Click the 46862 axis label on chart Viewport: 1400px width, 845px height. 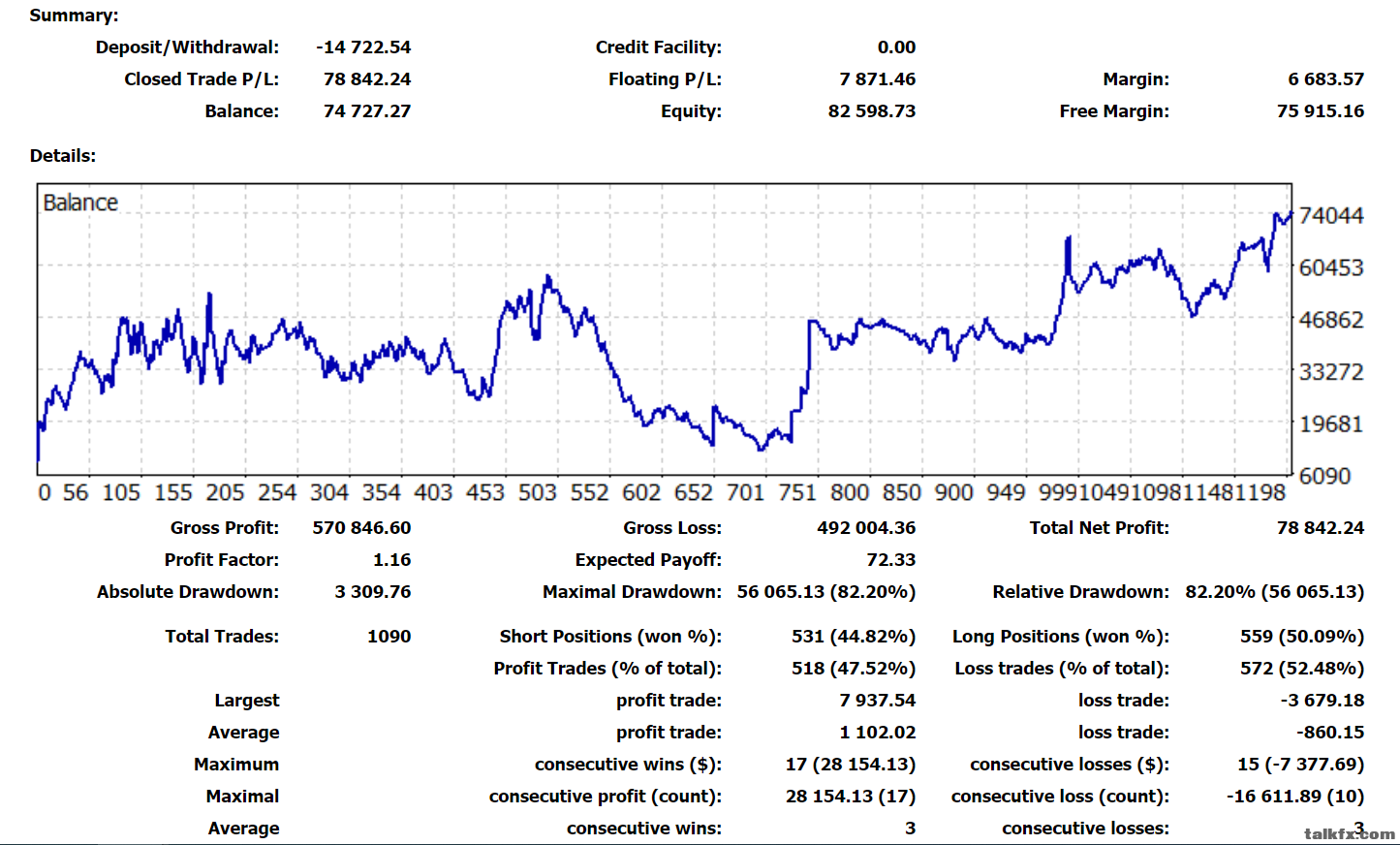coord(1330,320)
